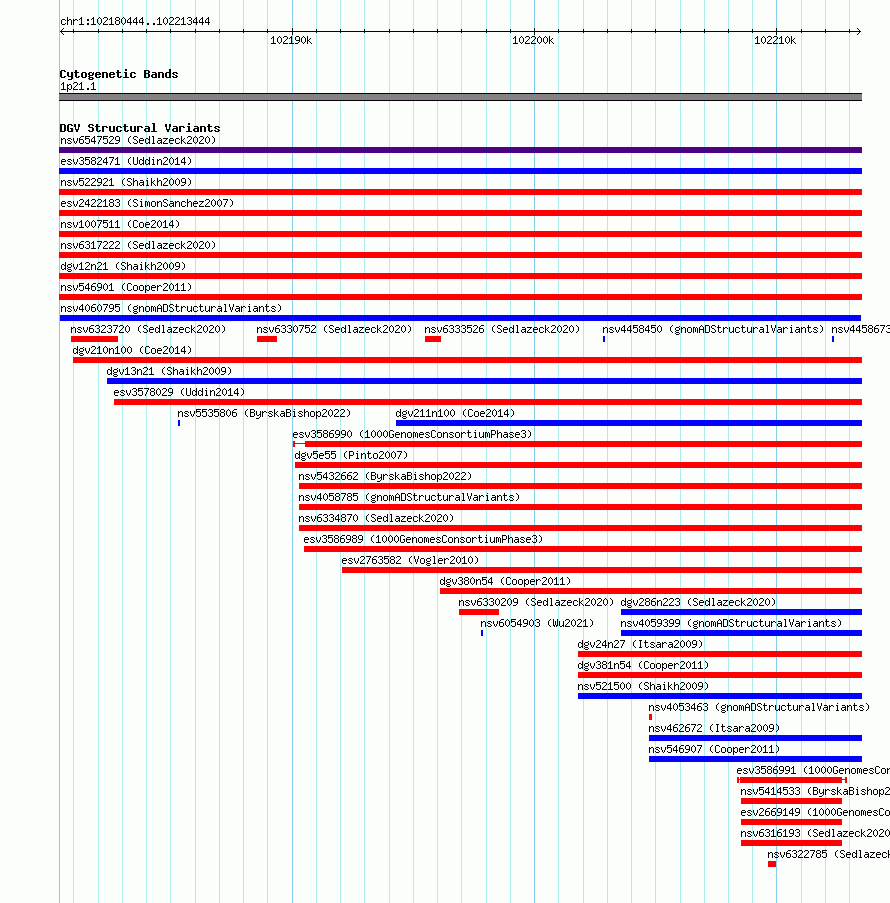This screenshot has width=890, height=903.
Task: Click nsv546901 (Cooper2011) variant label
Action: [x=126, y=287]
